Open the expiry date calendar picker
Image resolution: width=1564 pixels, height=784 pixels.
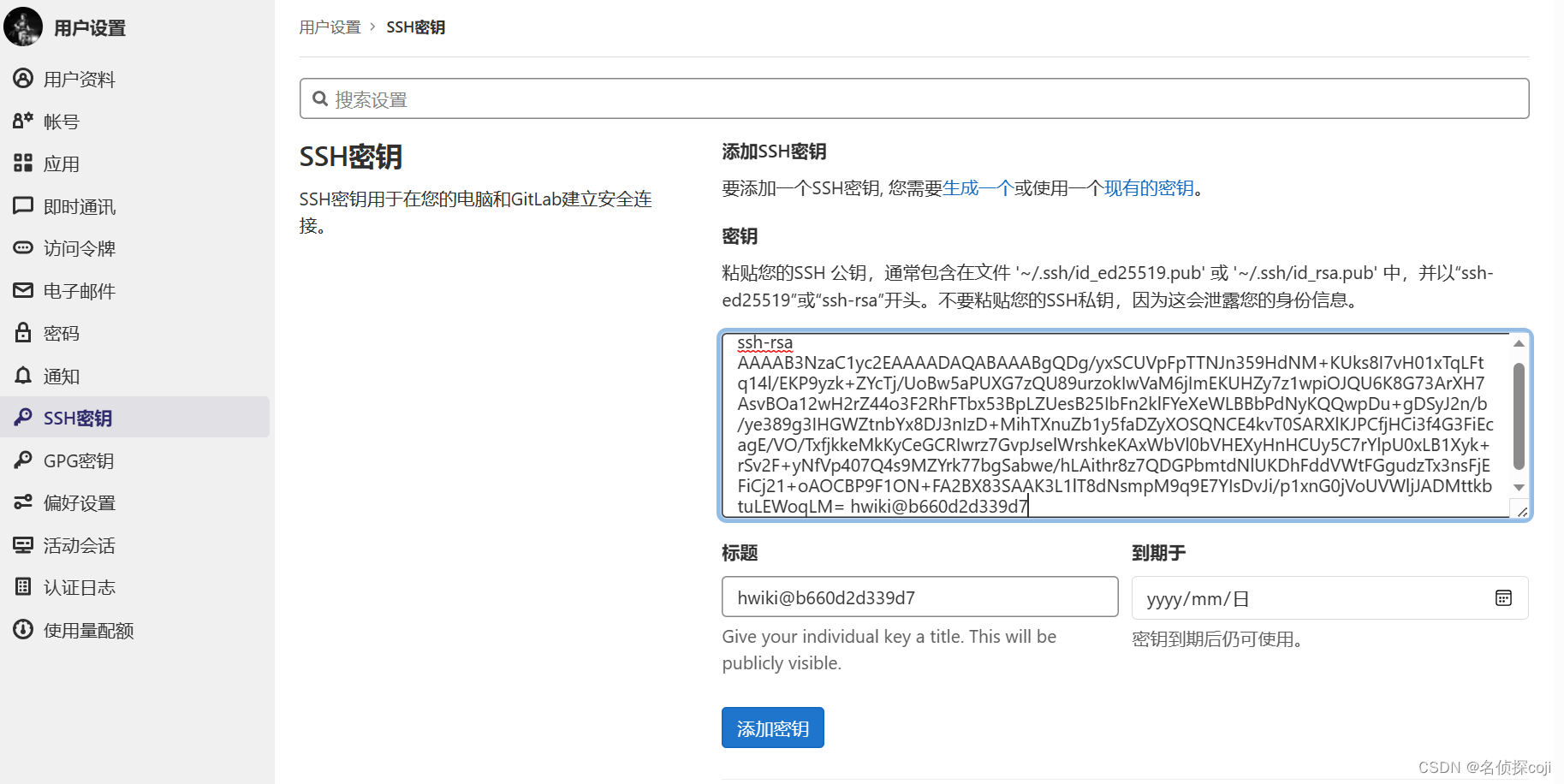(x=1503, y=597)
